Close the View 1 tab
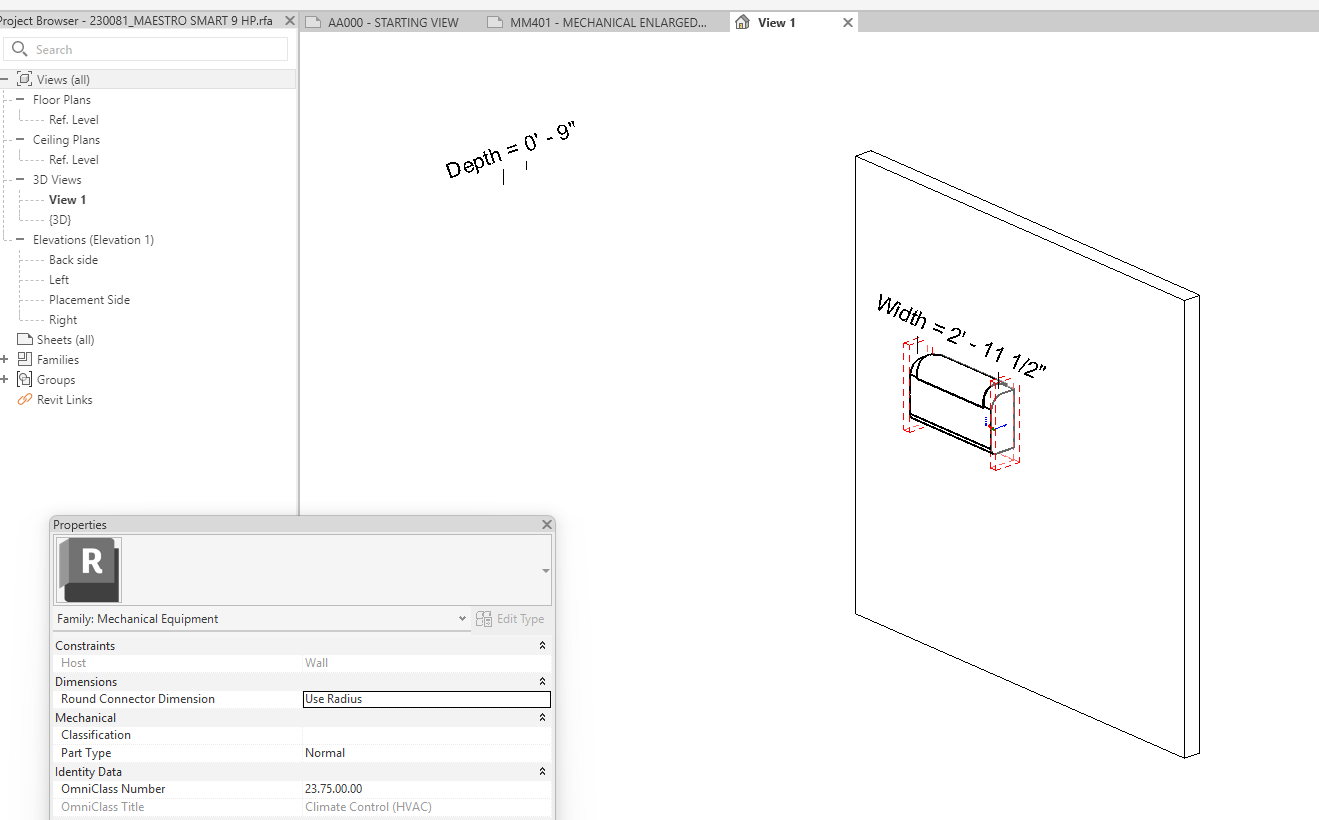This screenshot has width=1319, height=820. (x=848, y=22)
